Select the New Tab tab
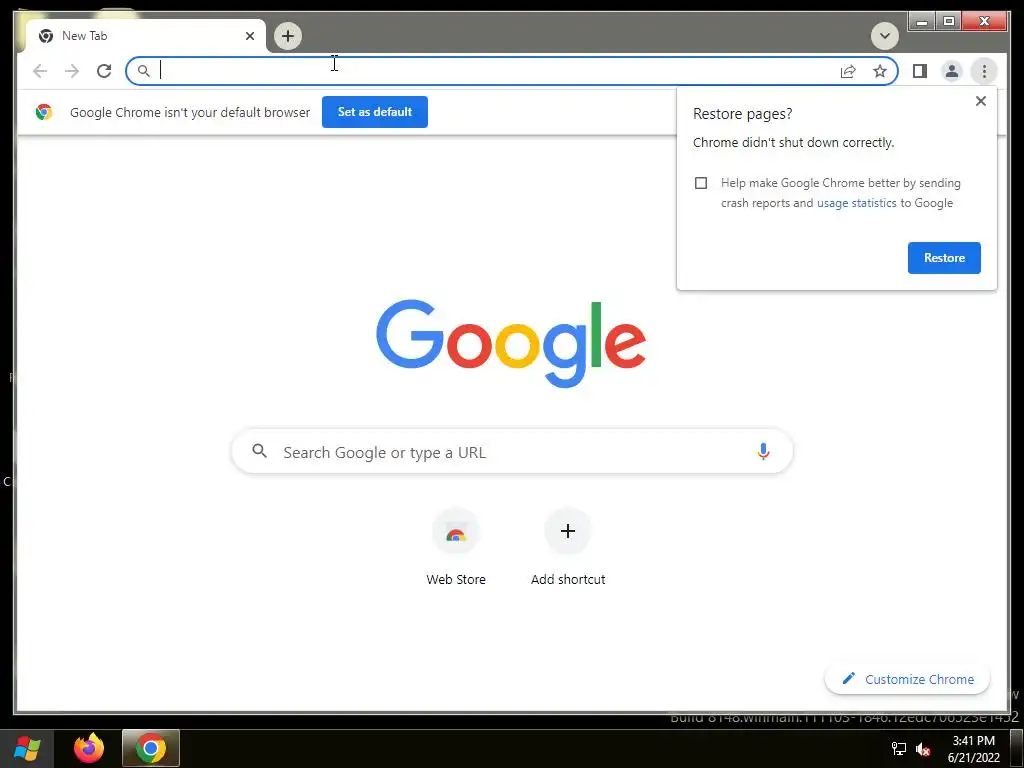Image resolution: width=1024 pixels, height=768 pixels. 145,36
